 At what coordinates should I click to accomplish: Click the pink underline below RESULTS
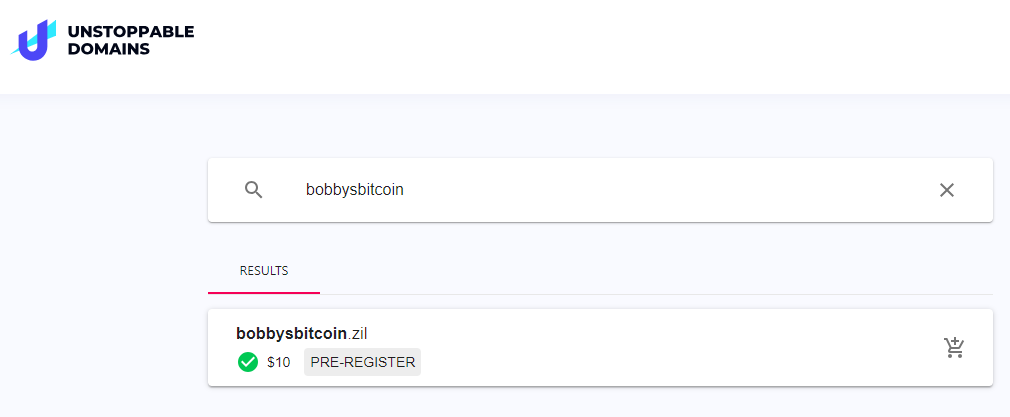point(264,293)
